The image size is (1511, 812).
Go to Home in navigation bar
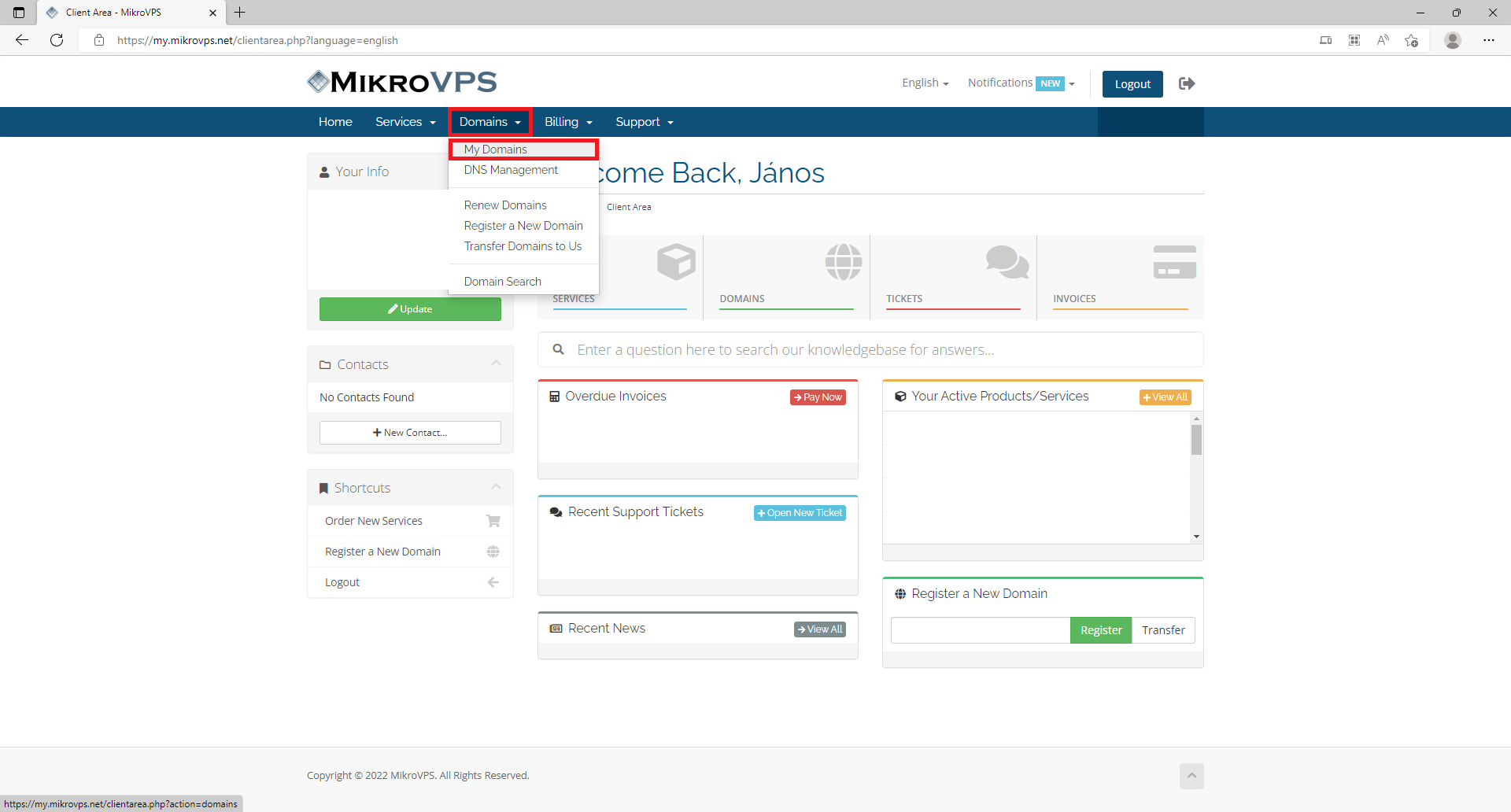[335, 122]
